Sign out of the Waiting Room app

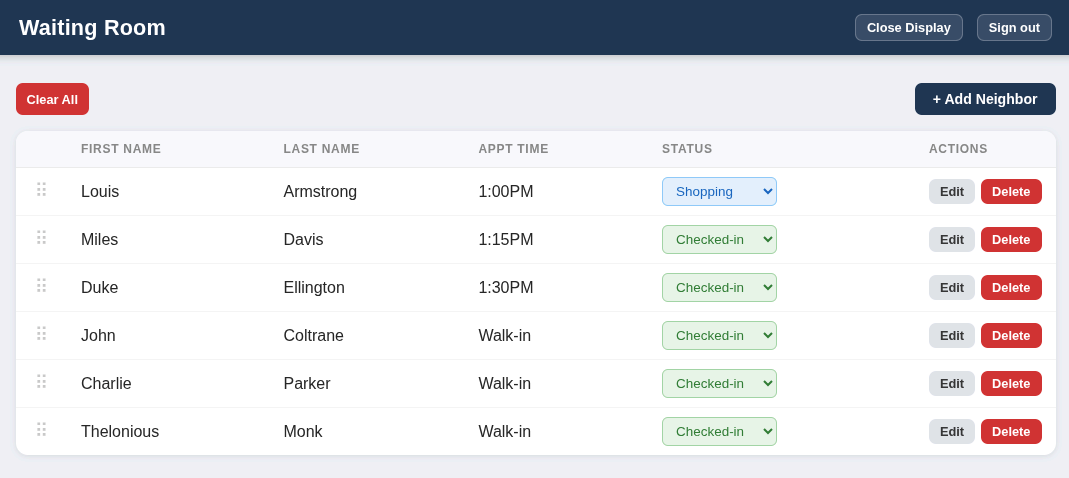click(x=1014, y=27)
